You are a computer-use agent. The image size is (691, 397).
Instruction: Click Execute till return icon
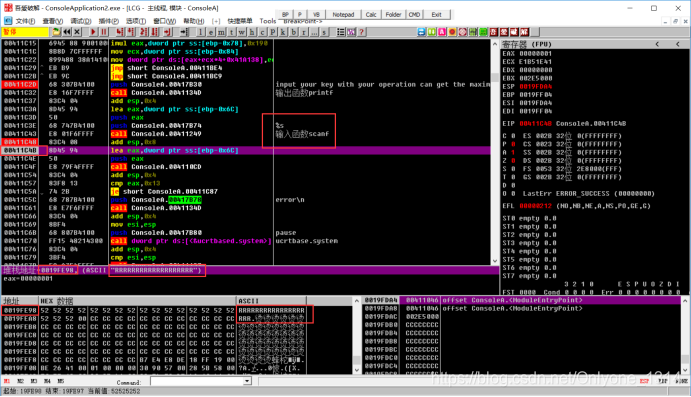click(x=167, y=32)
